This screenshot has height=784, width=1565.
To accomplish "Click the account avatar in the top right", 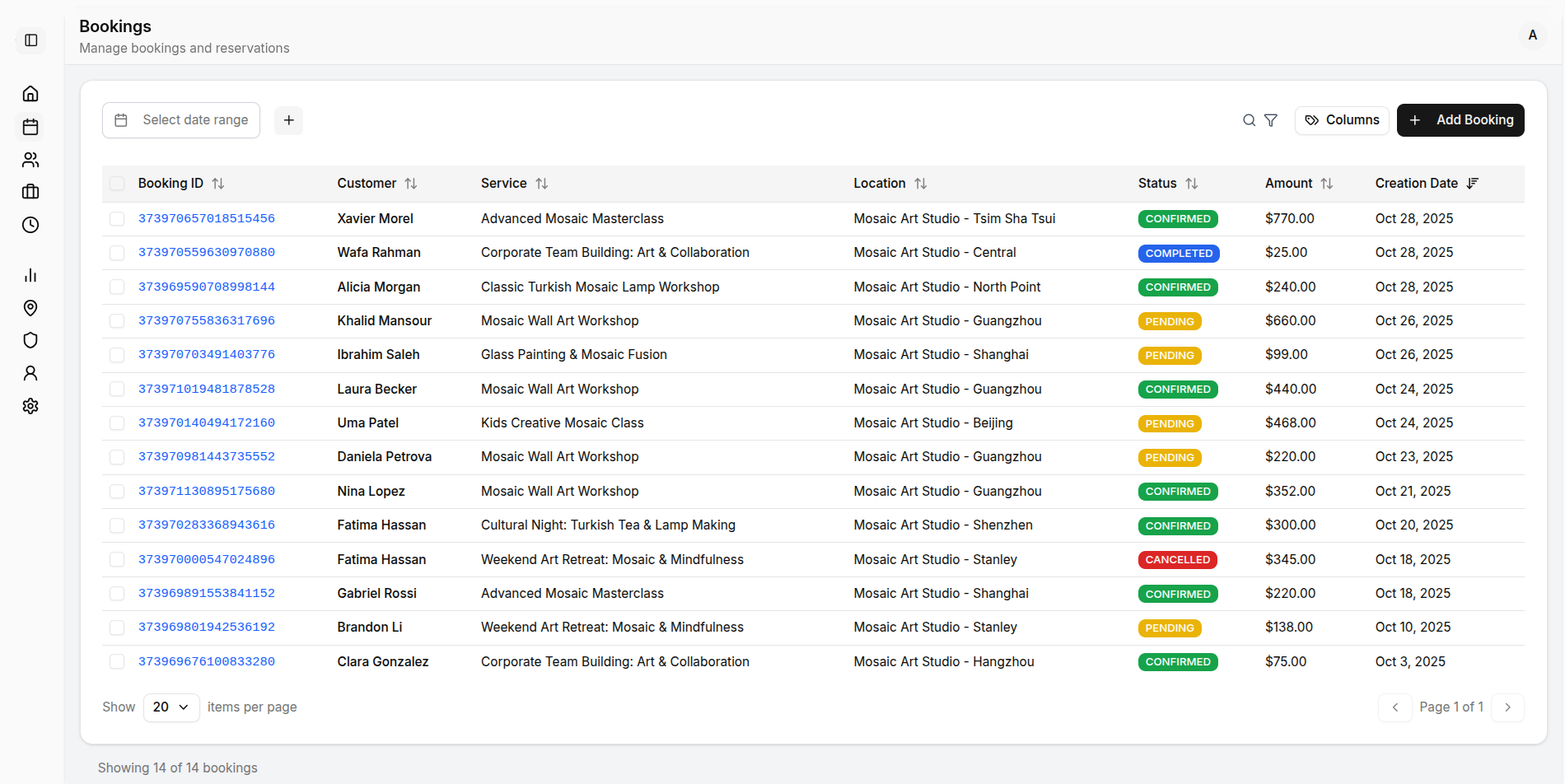I will pyautogui.click(x=1533, y=35).
